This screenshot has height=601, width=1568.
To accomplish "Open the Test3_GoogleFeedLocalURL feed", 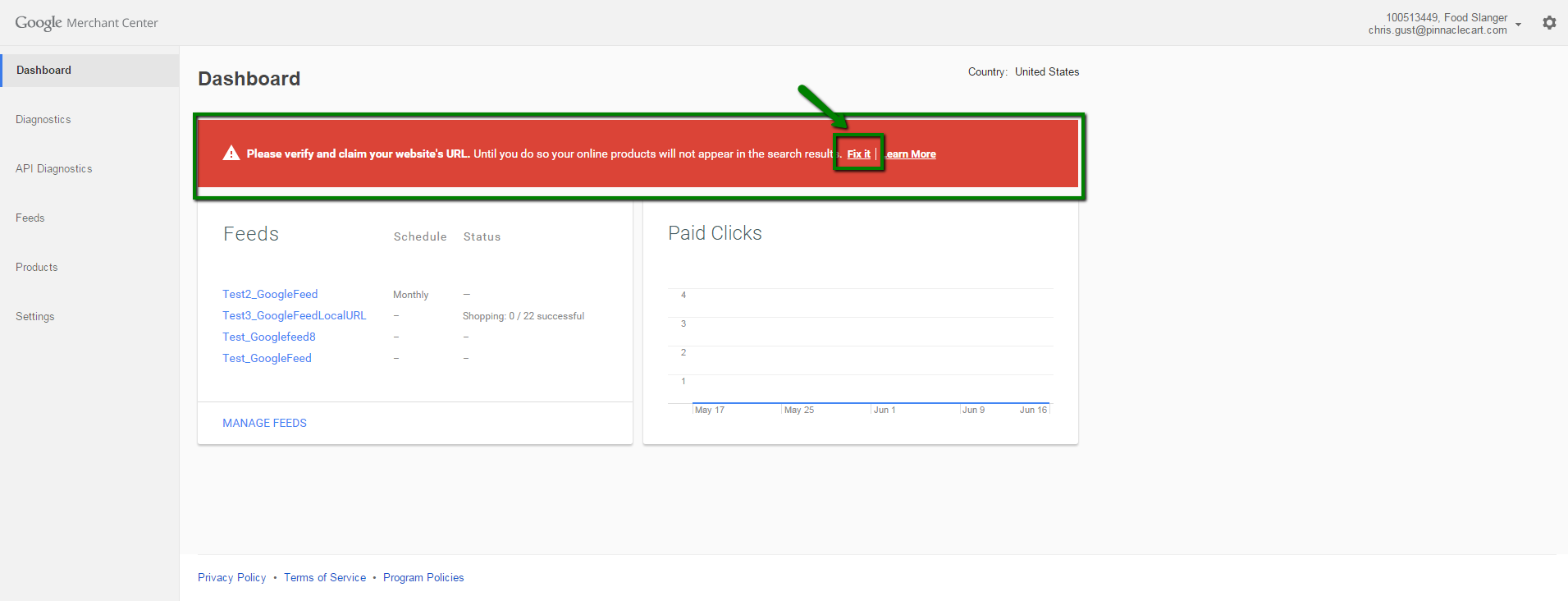I will coord(295,315).
